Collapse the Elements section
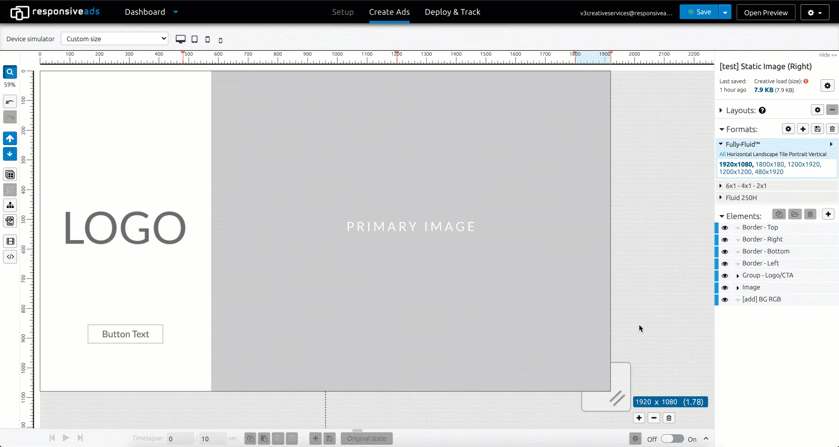The height and width of the screenshot is (447, 839). click(721, 216)
